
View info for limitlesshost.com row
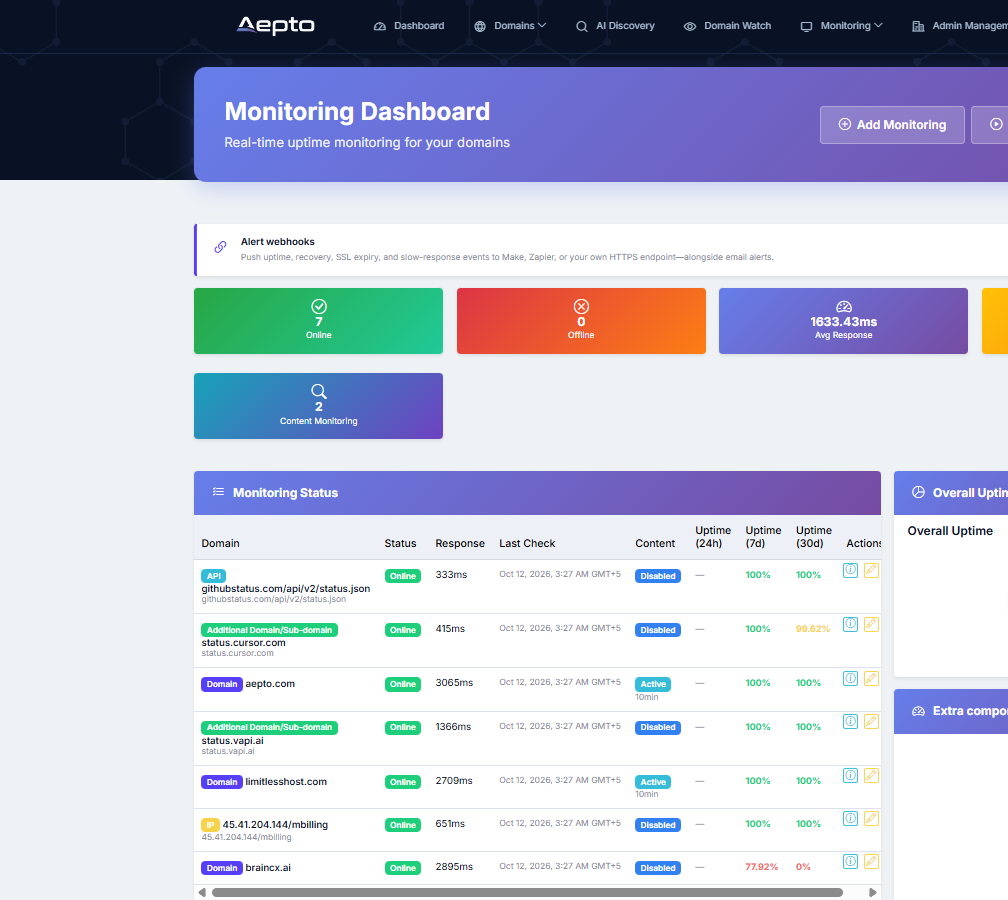pyautogui.click(x=850, y=775)
